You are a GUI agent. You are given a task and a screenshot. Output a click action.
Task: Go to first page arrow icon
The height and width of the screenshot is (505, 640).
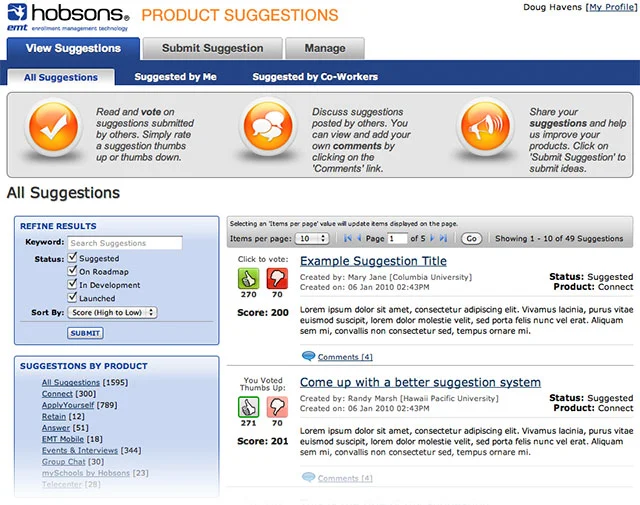click(348, 238)
